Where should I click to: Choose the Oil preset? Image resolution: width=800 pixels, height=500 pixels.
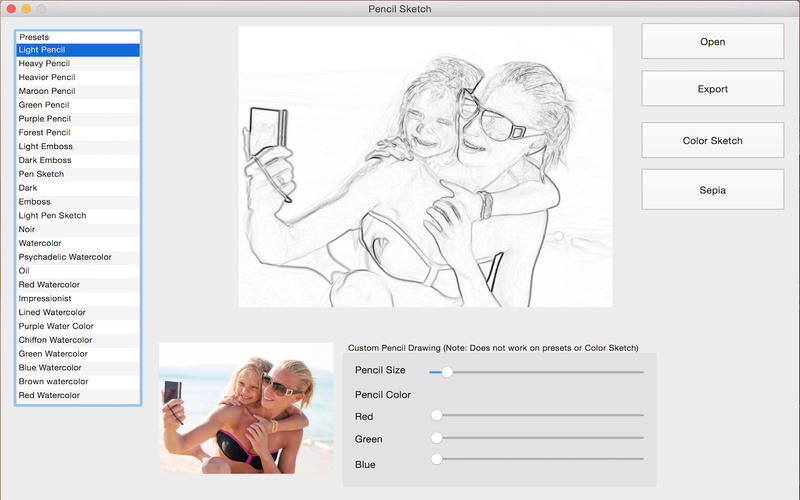pos(77,271)
